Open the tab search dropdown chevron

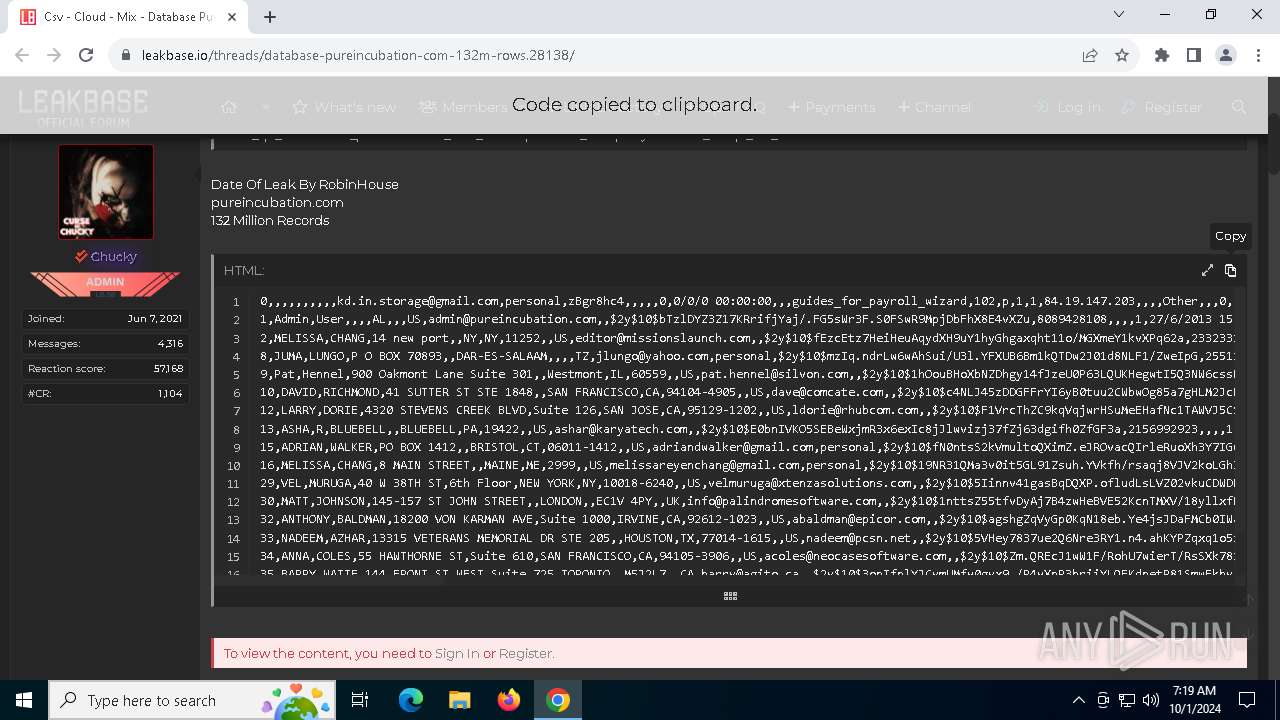(x=1119, y=14)
